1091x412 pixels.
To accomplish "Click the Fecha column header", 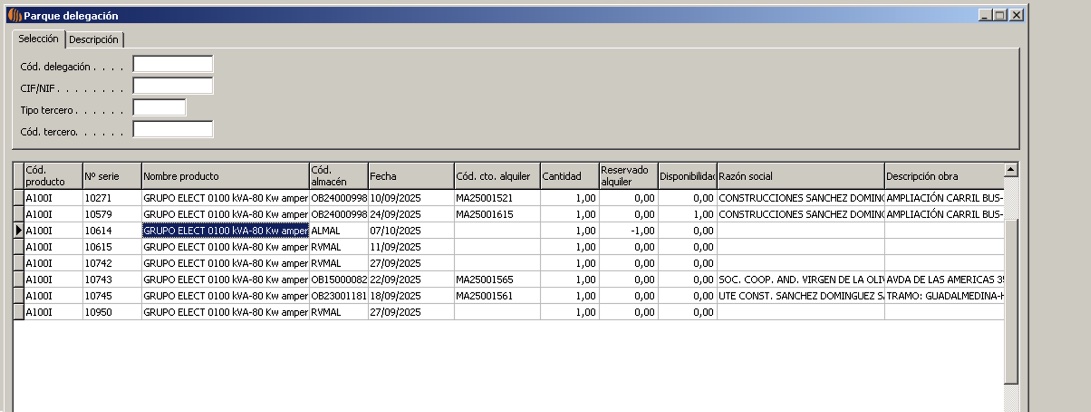I will (x=410, y=175).
